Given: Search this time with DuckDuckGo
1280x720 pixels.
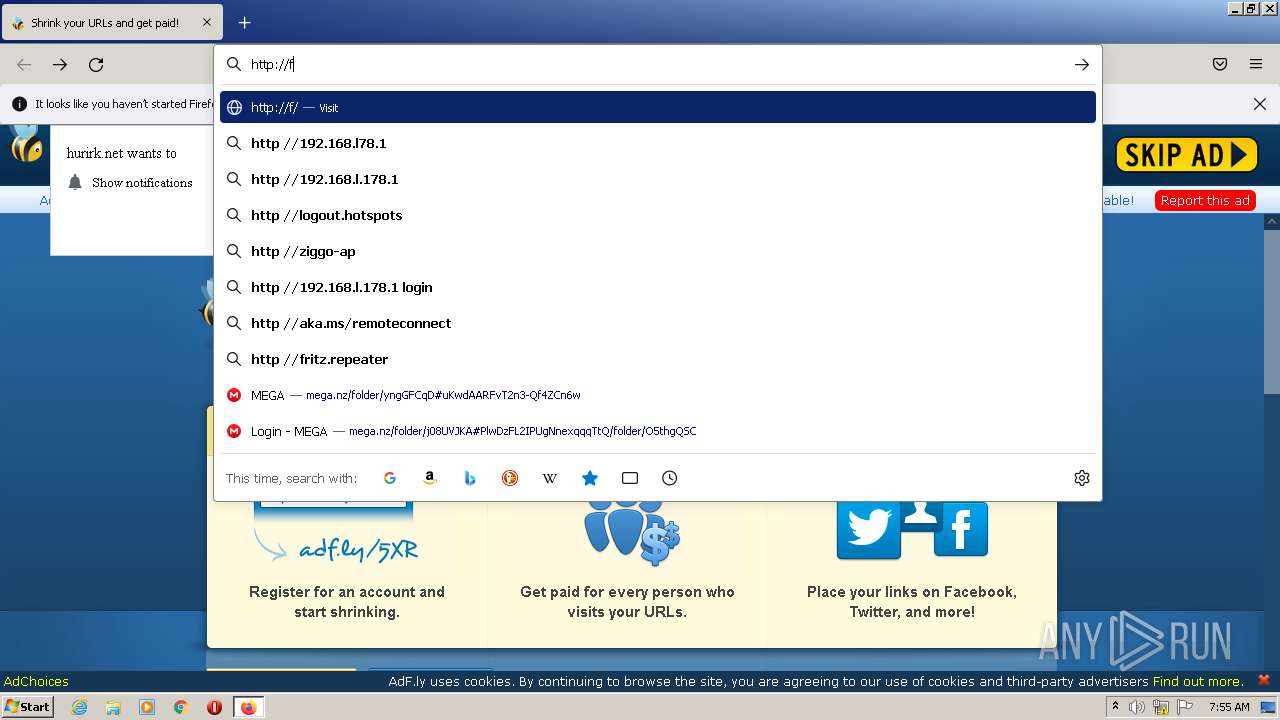Looking at the screenshot, I should point(510,478).
